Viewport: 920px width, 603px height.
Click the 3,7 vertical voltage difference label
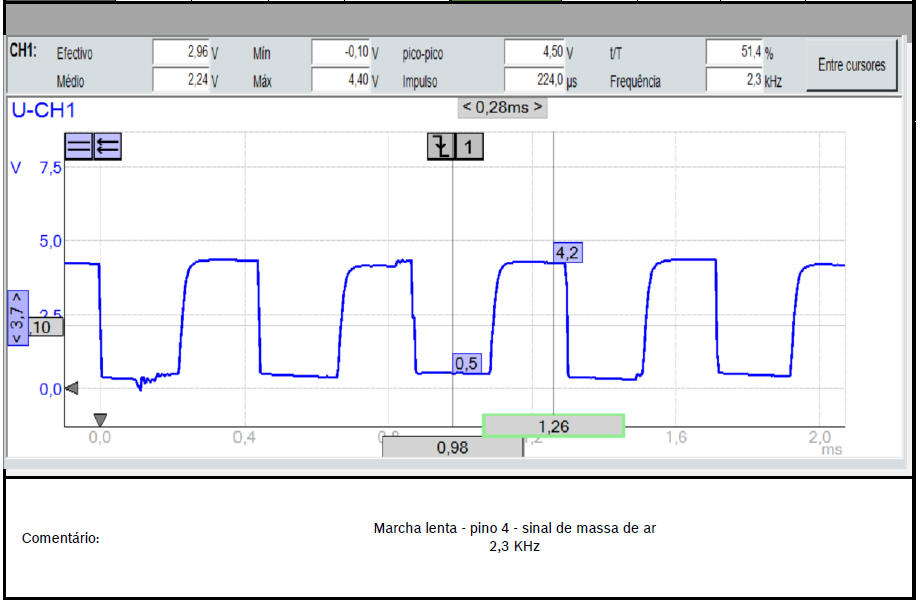[18, 318]
